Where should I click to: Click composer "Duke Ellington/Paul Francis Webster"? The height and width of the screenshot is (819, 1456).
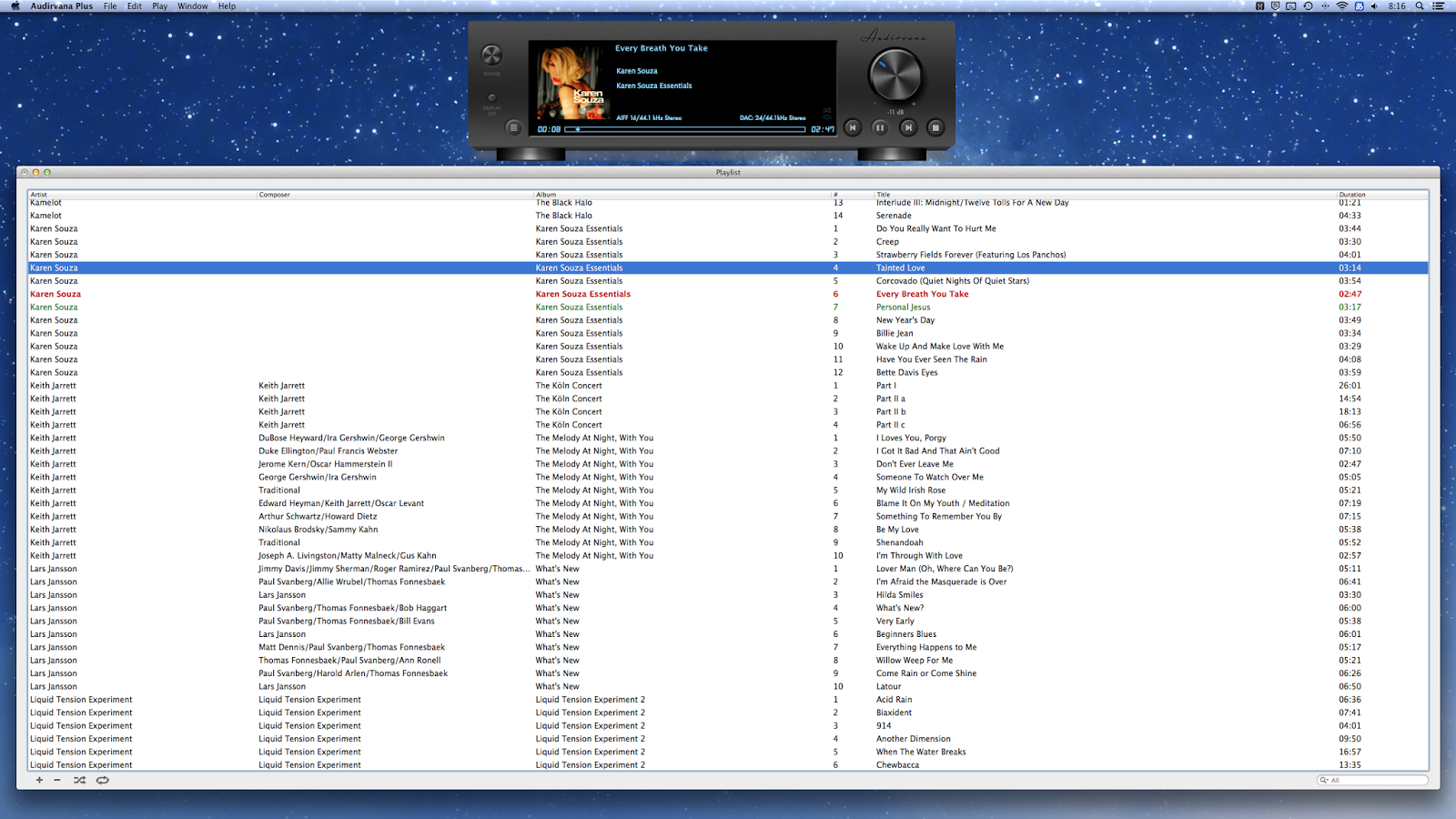coord(328,450)
